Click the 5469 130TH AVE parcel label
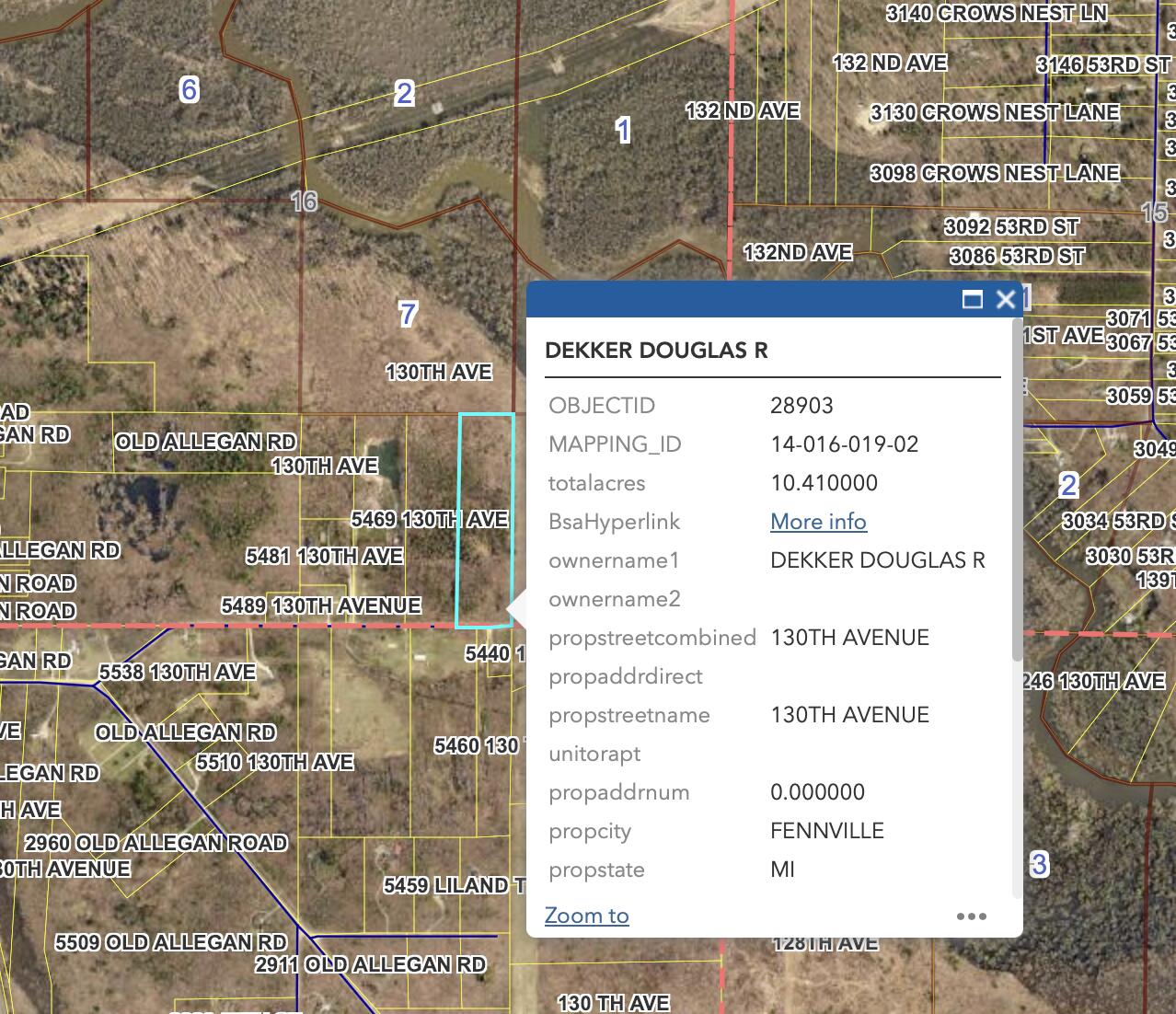The width and height of the screenshot is (1176, 1014). (429, 519)
